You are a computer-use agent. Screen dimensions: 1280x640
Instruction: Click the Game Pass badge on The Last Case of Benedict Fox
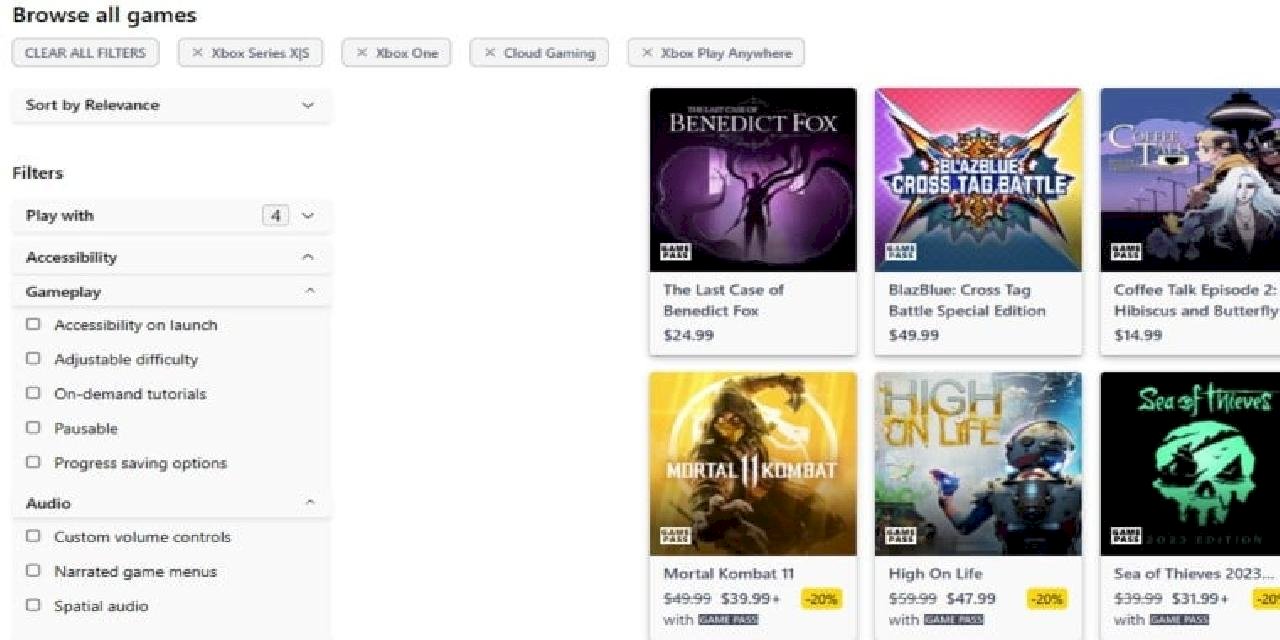pos(678,250)
